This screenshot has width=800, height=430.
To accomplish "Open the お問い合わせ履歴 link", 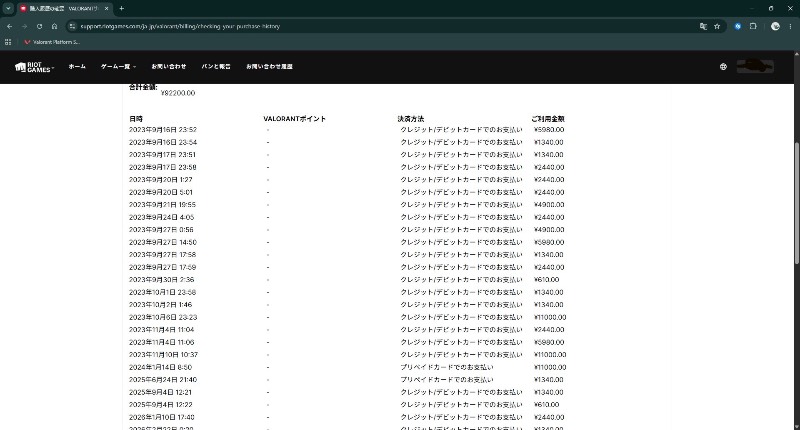I will tap(269, 66).
